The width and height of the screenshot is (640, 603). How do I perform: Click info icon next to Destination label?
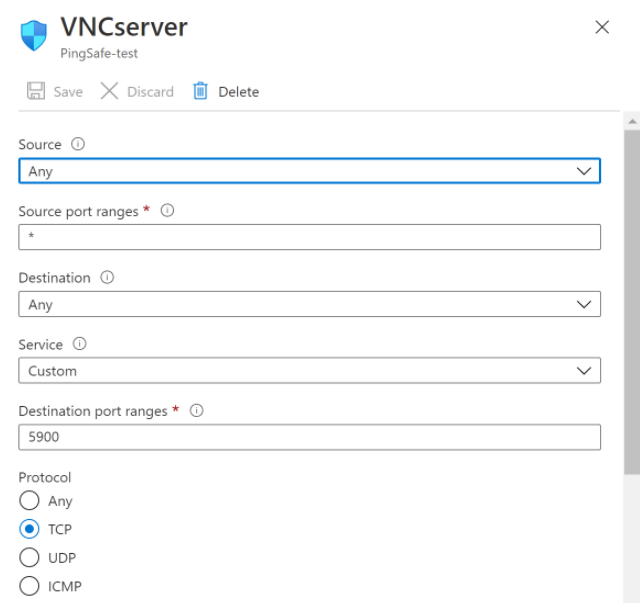point(108,277)
